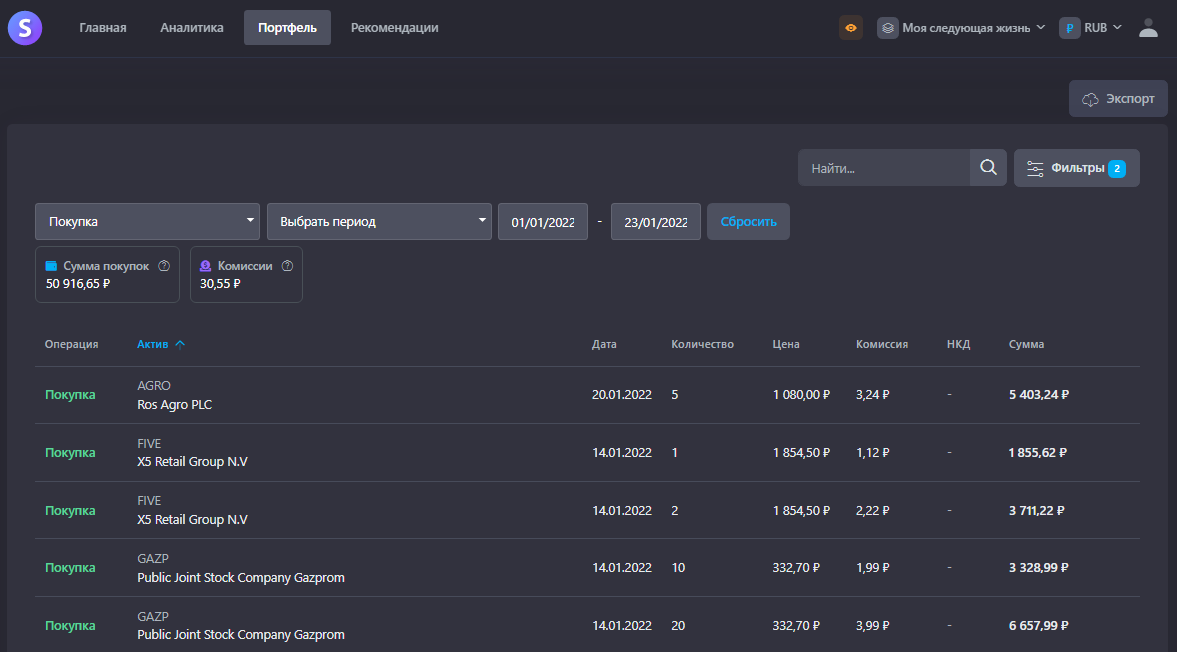Sort by the Актив column header
This screenshot has width=1177, height=652.
click(x=152, y=344)
